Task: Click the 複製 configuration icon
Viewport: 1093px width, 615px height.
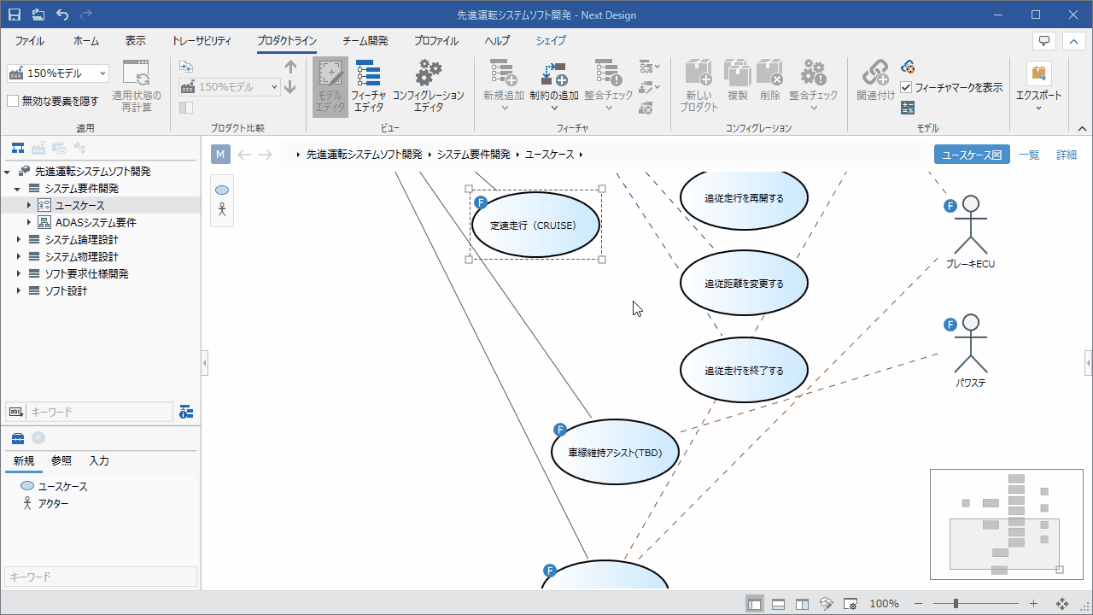Action: (x=737, y=81)
